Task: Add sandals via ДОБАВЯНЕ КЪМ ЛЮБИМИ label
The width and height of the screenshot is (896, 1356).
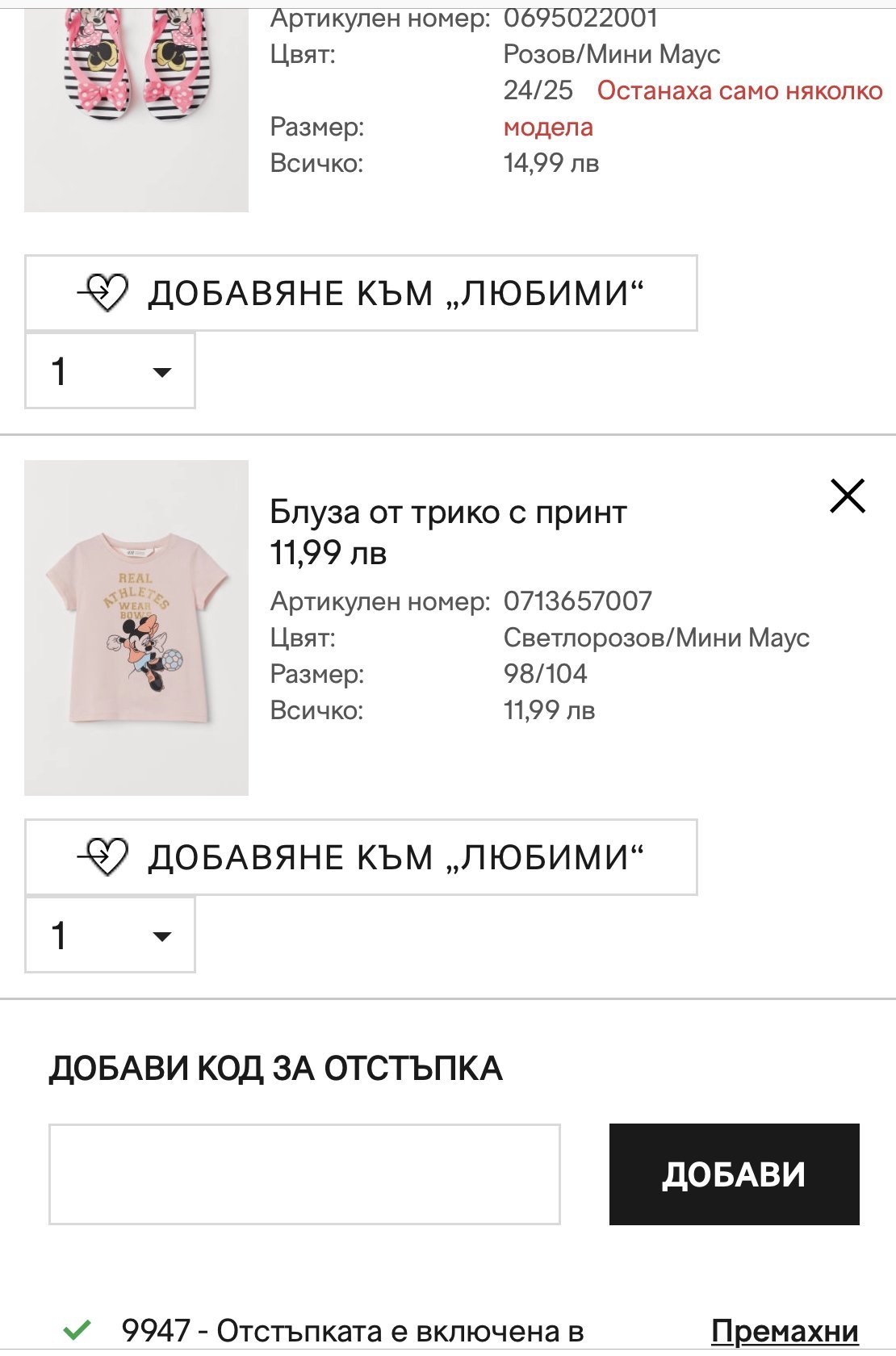Action: coord(396,294)
